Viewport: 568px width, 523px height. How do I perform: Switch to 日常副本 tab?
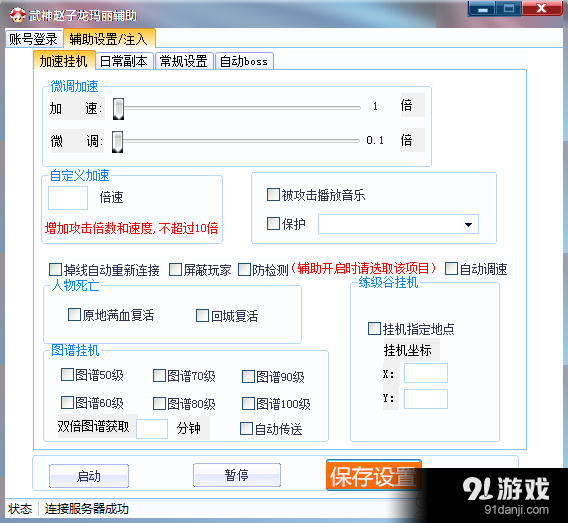(124, 61)
